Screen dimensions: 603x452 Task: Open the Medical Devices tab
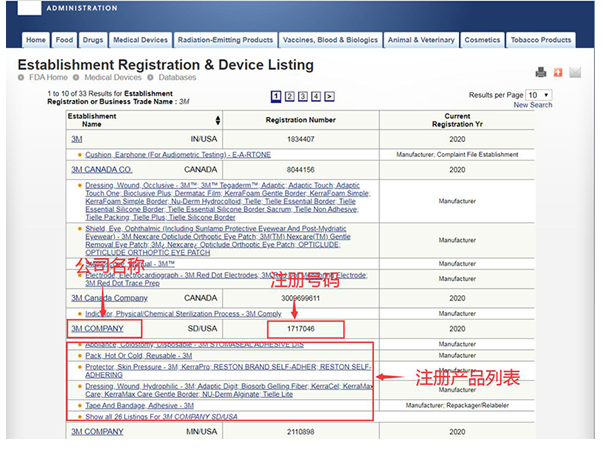click(140, 40)
